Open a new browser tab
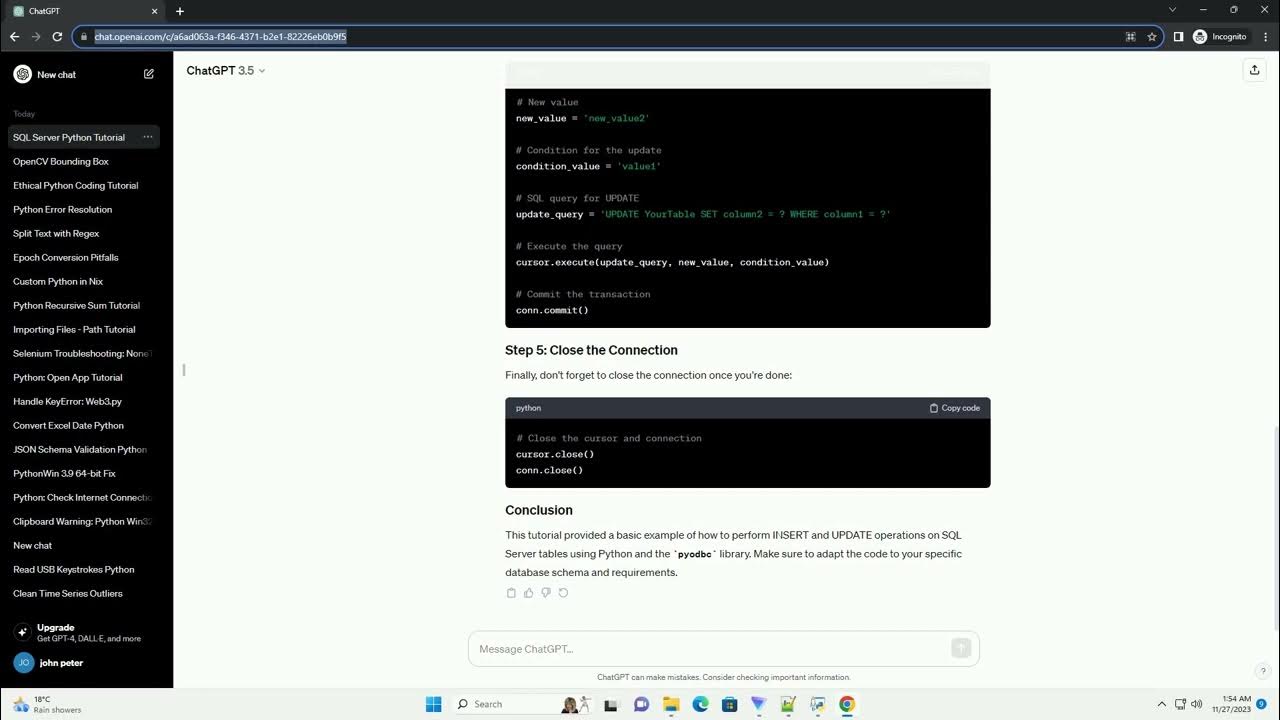The image size is (1280, 720). pos(180,11)
